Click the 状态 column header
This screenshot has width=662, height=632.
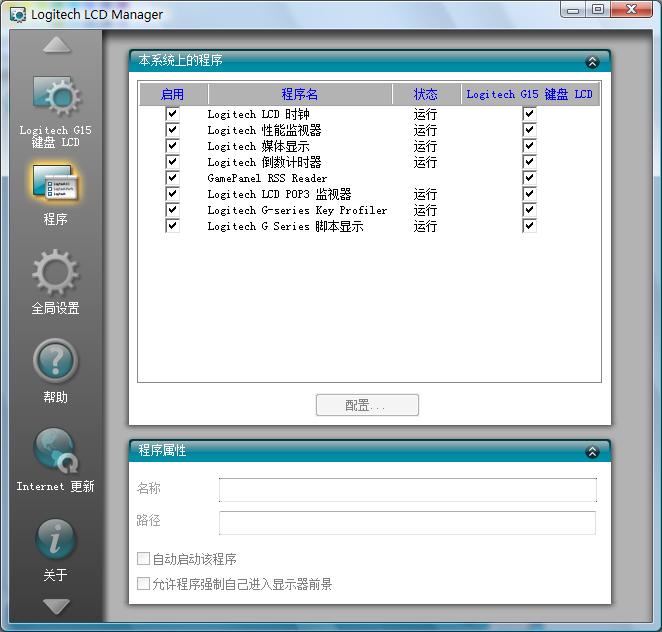(426, 94)
